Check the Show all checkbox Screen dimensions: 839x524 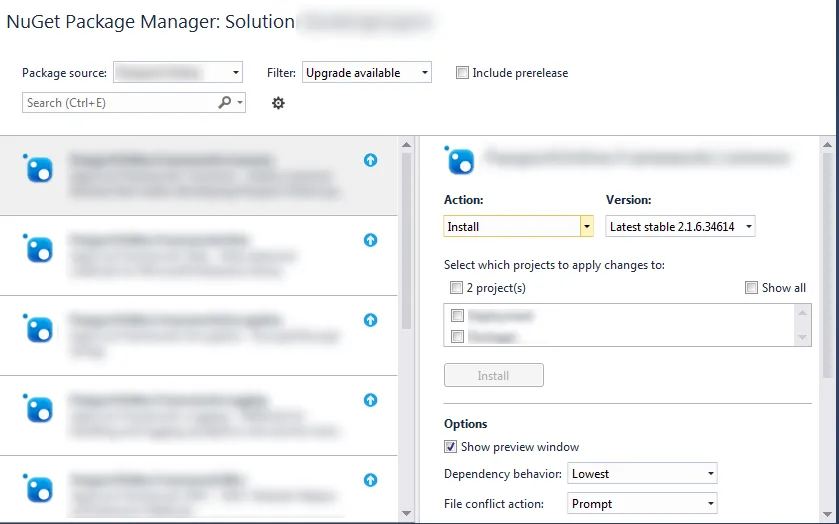[751, 287]
